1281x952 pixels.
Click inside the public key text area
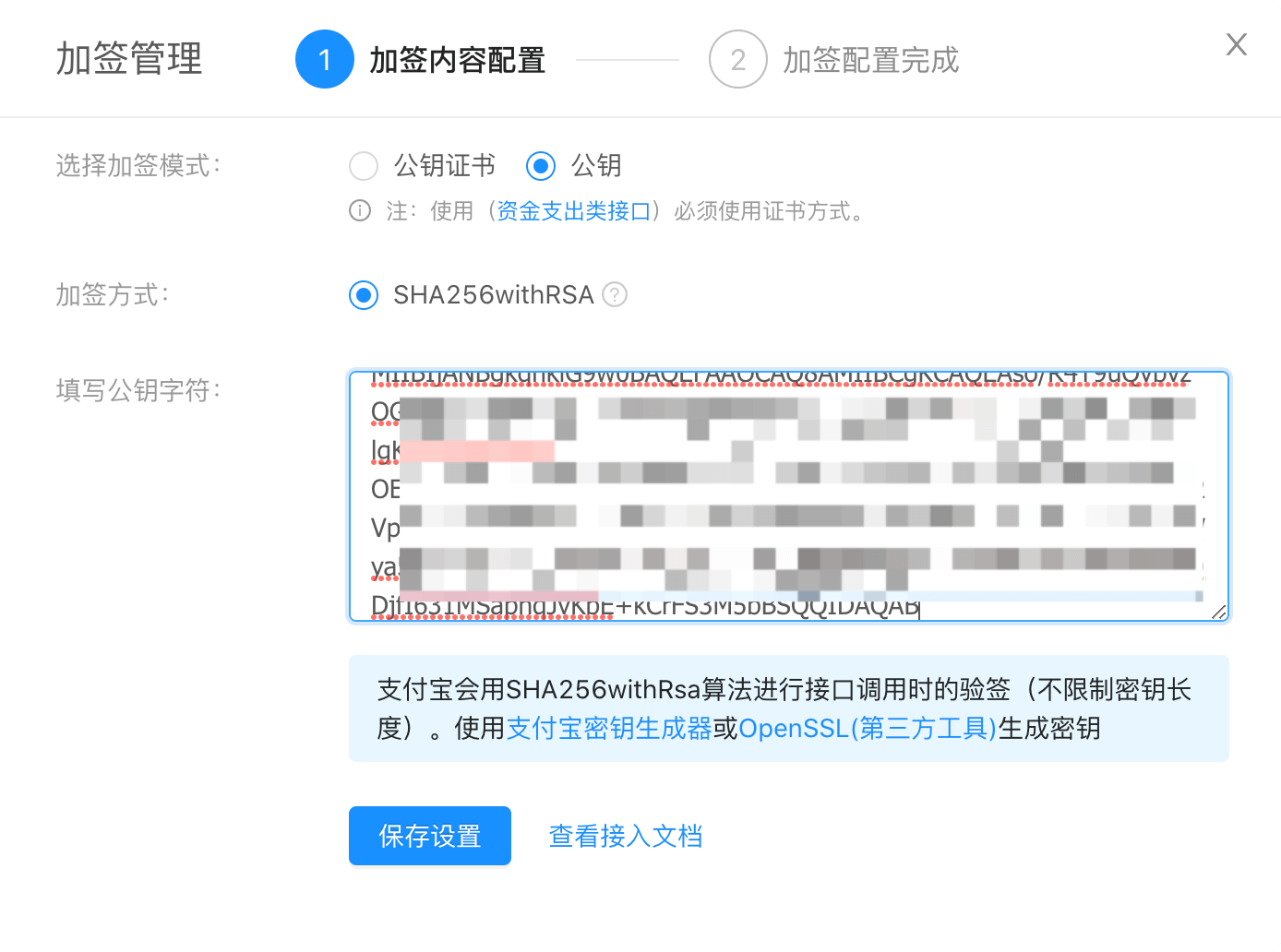pyautogui.click(x=788, y=496)
